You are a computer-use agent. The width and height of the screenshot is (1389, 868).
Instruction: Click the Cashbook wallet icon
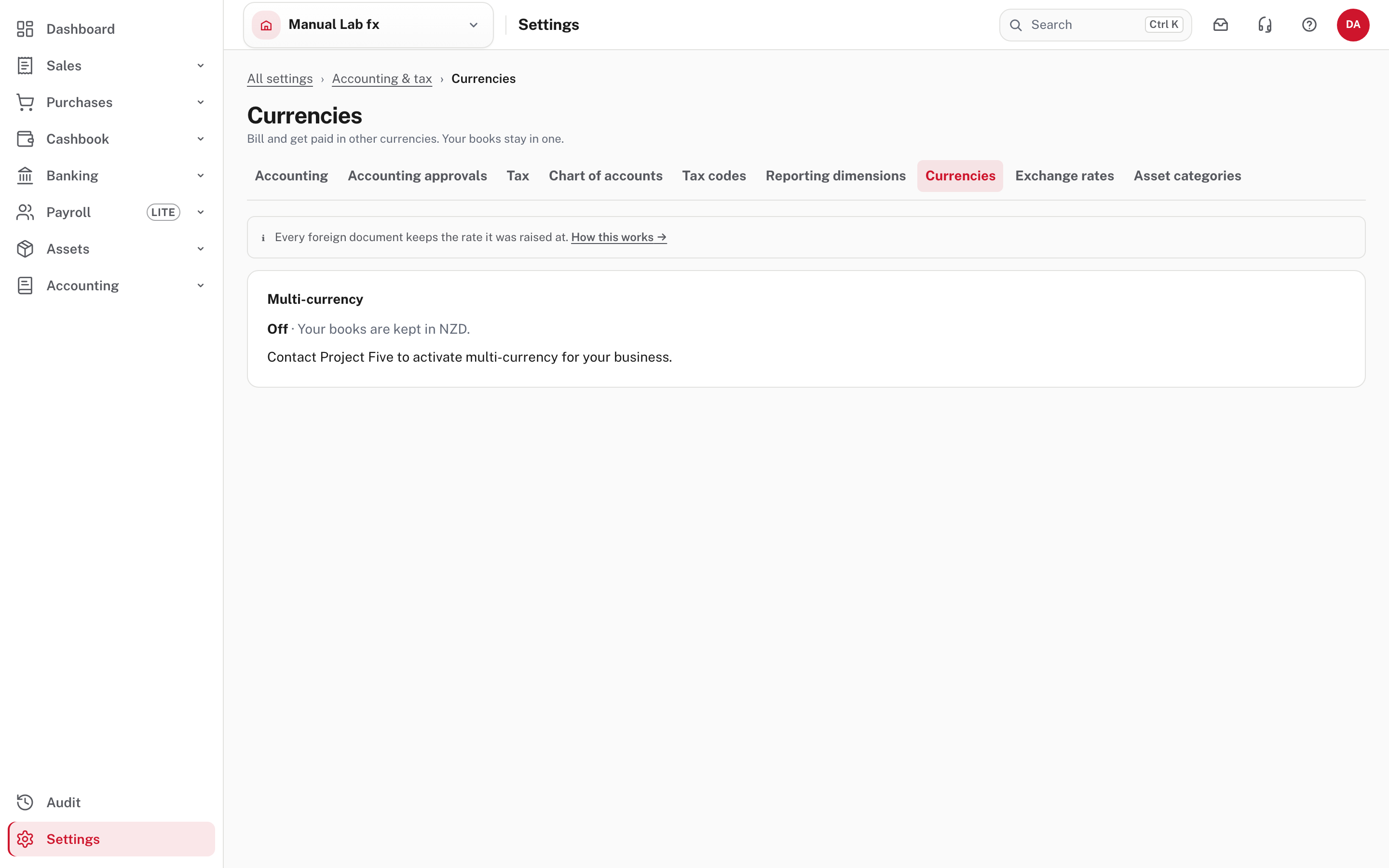(25, 139)
